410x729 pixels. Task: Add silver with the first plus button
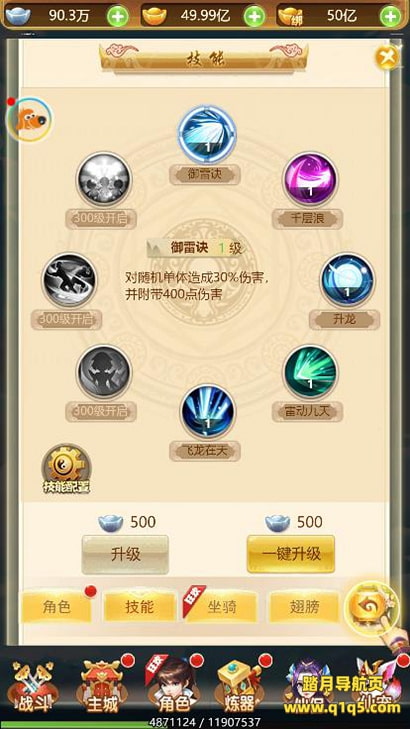click(x=118, y=17)
